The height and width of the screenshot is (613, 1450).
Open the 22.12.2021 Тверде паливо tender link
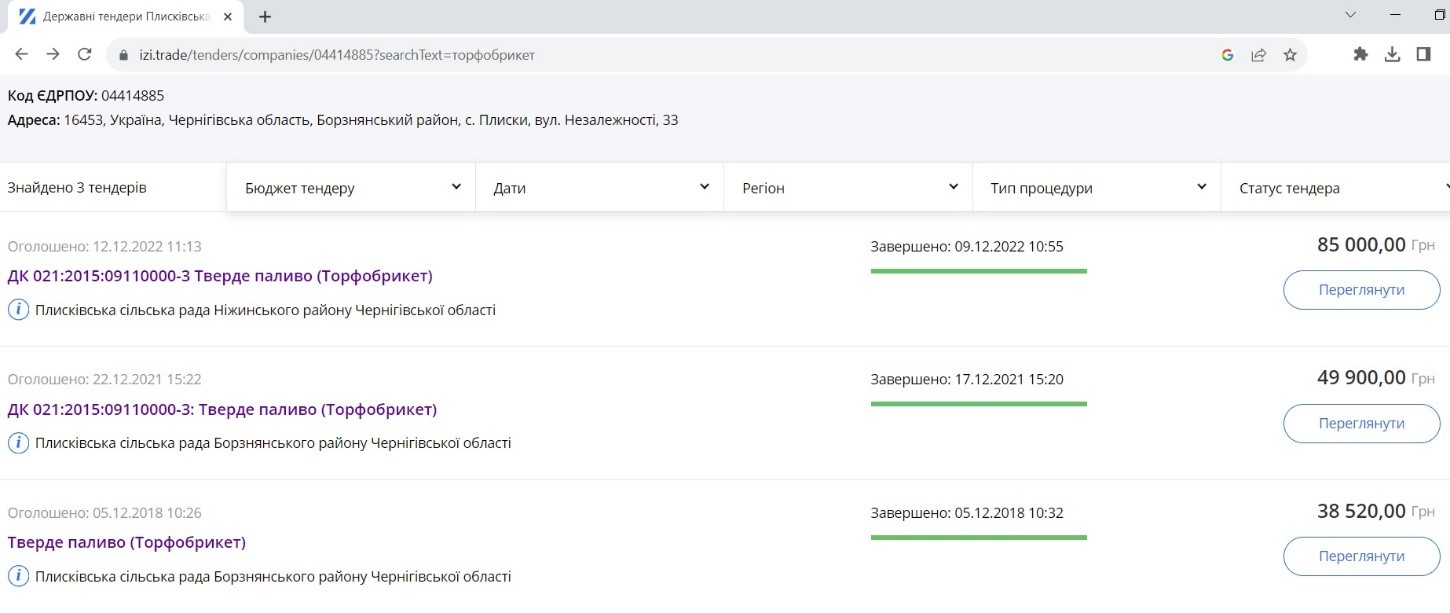coord(222,409)
